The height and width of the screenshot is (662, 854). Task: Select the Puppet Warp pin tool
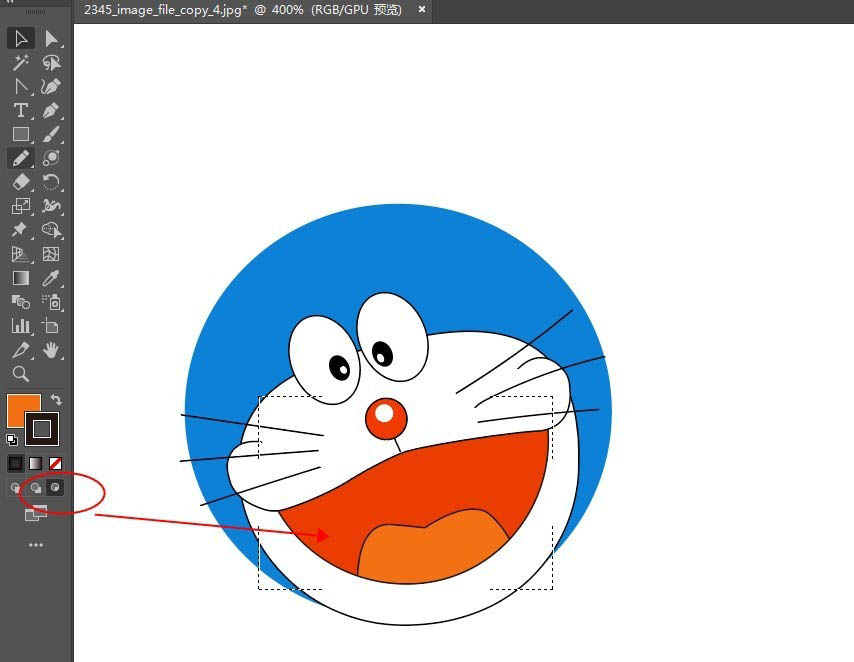click(x=21, y=230)
